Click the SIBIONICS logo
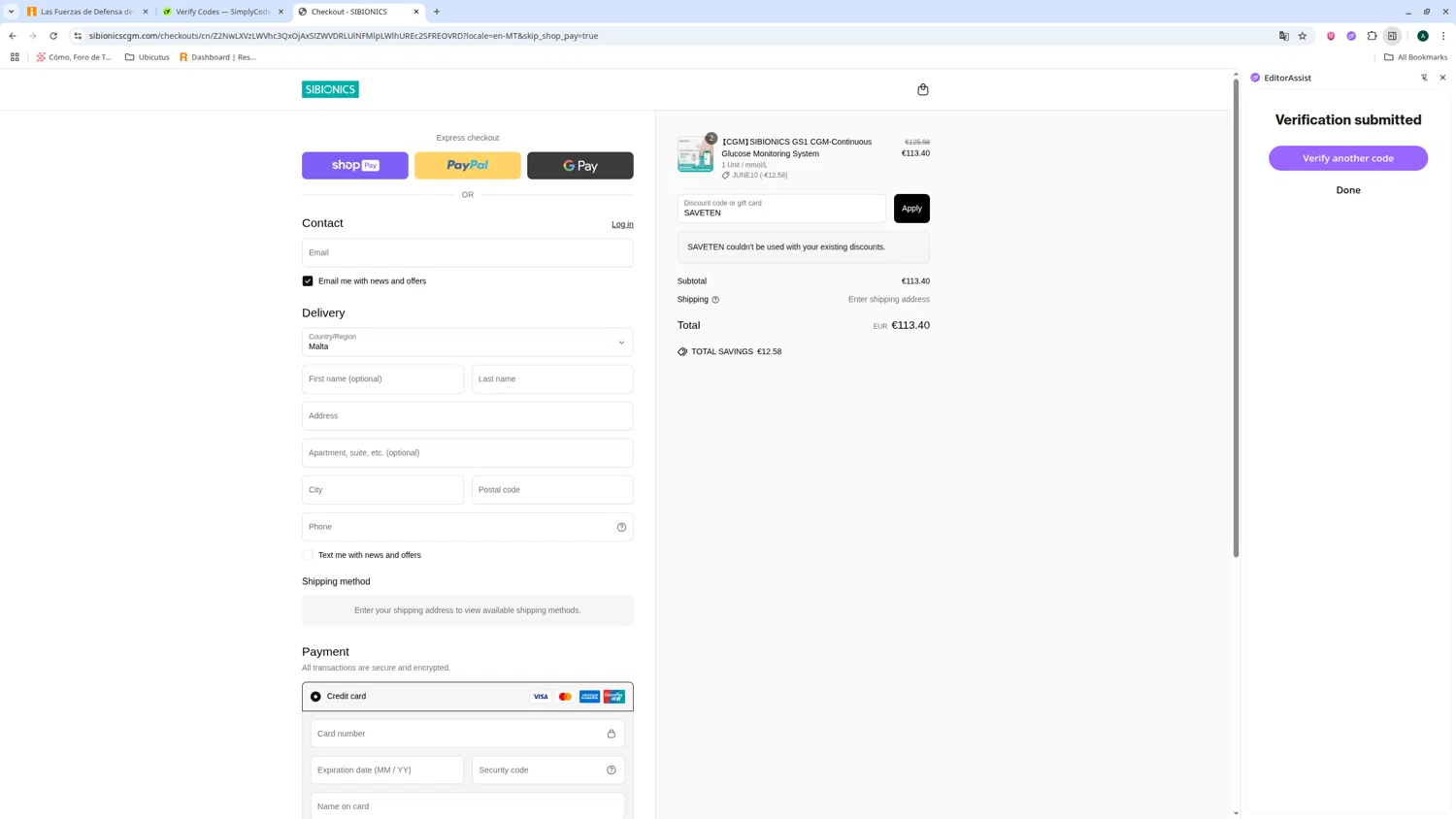Image resolution: width=1456 pixels, height=819 pixels. coord(330,89)
